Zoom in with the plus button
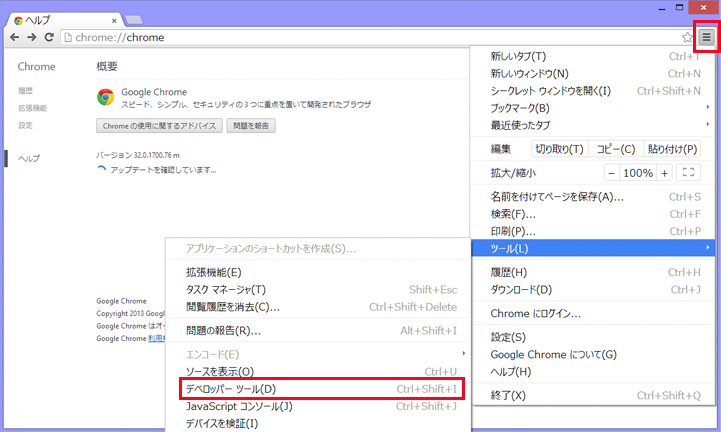This screenshot has height=432, width=721. coord(664,173)
